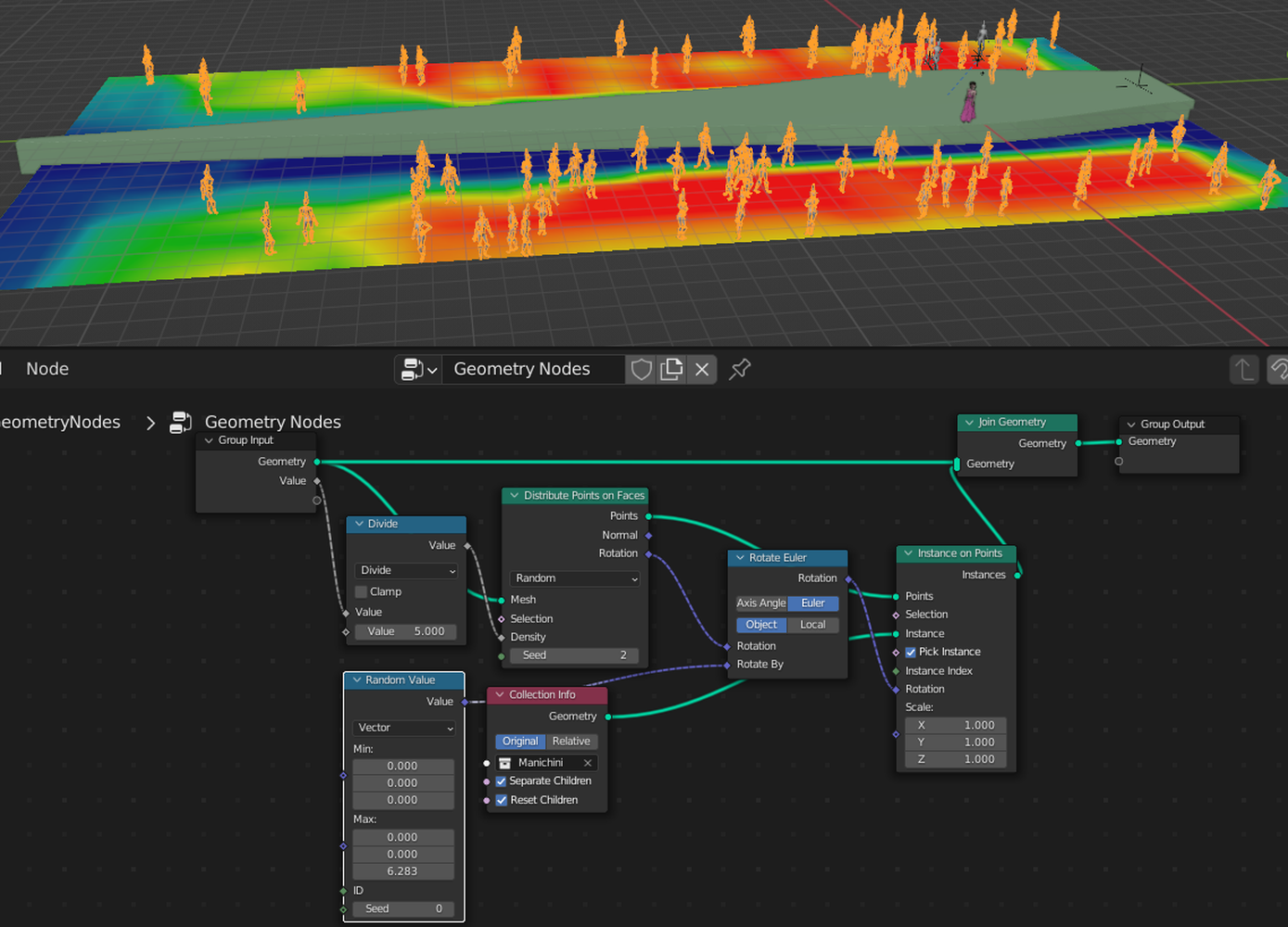Click the GeometryNodes breadcrumb path item
Image resolution: width=1288 pixels, height=927 pixels.
(60, 422)
